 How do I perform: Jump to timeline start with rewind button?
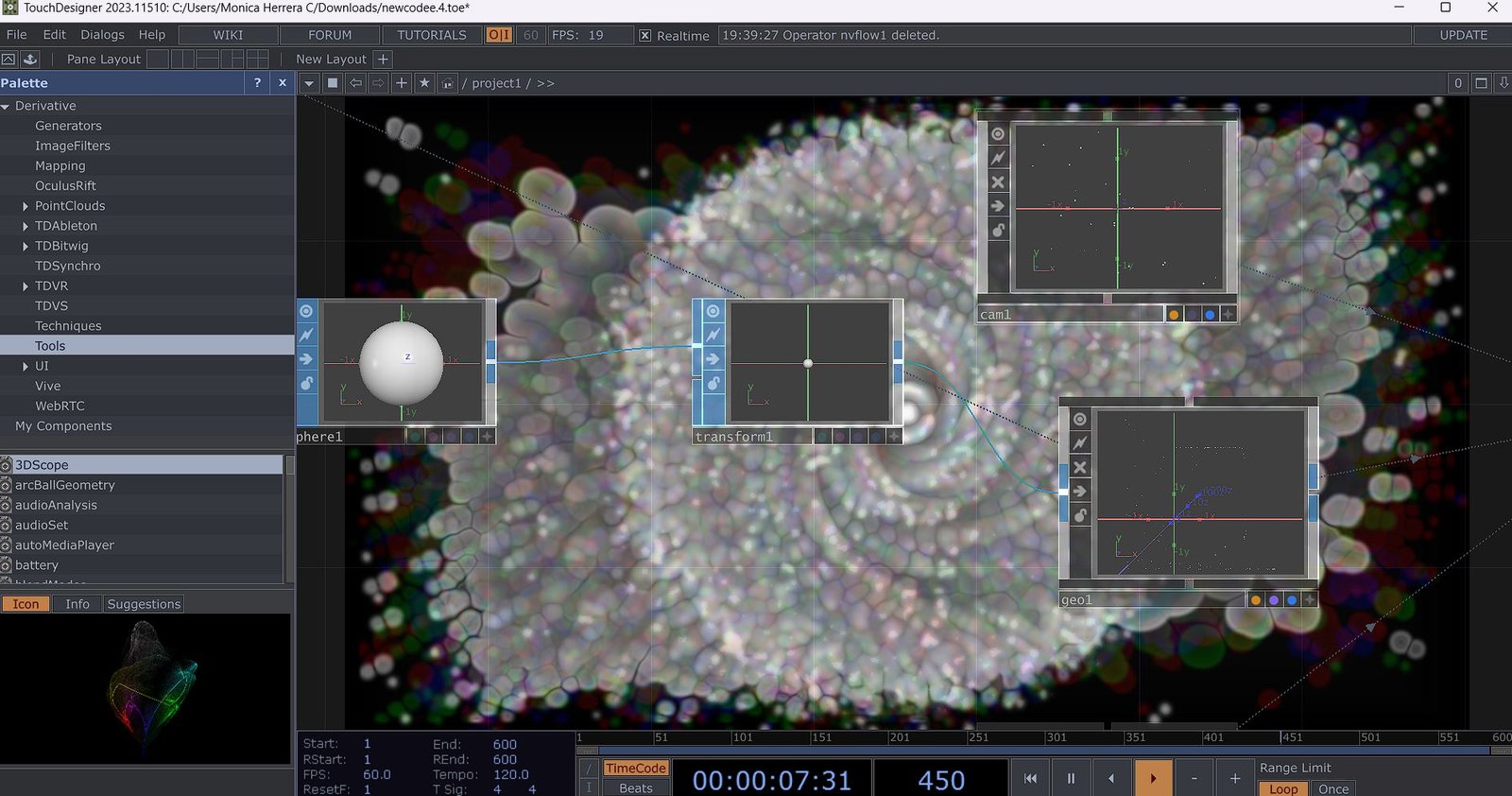click(1030, 778)
